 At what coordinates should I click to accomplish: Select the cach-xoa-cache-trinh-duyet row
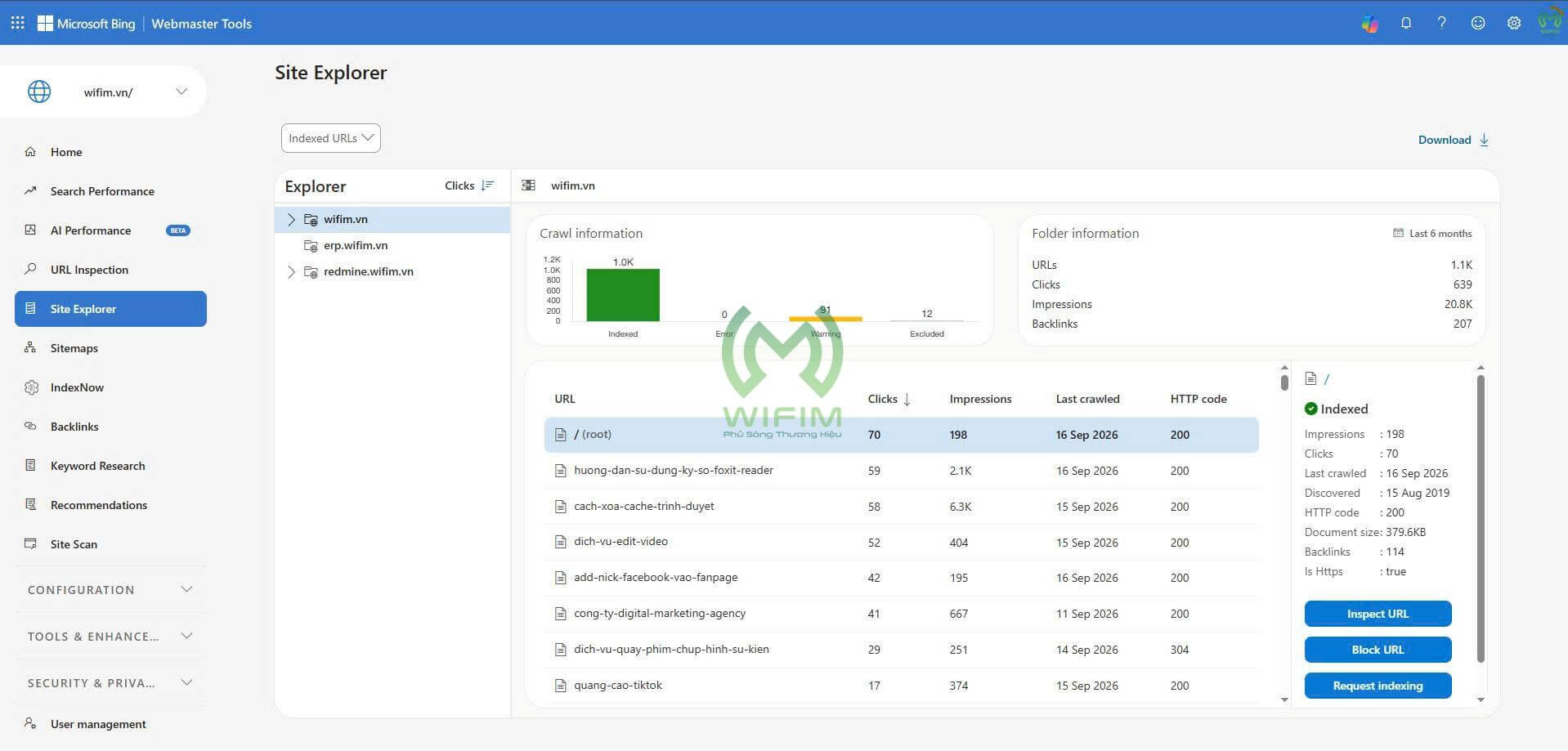901,507
